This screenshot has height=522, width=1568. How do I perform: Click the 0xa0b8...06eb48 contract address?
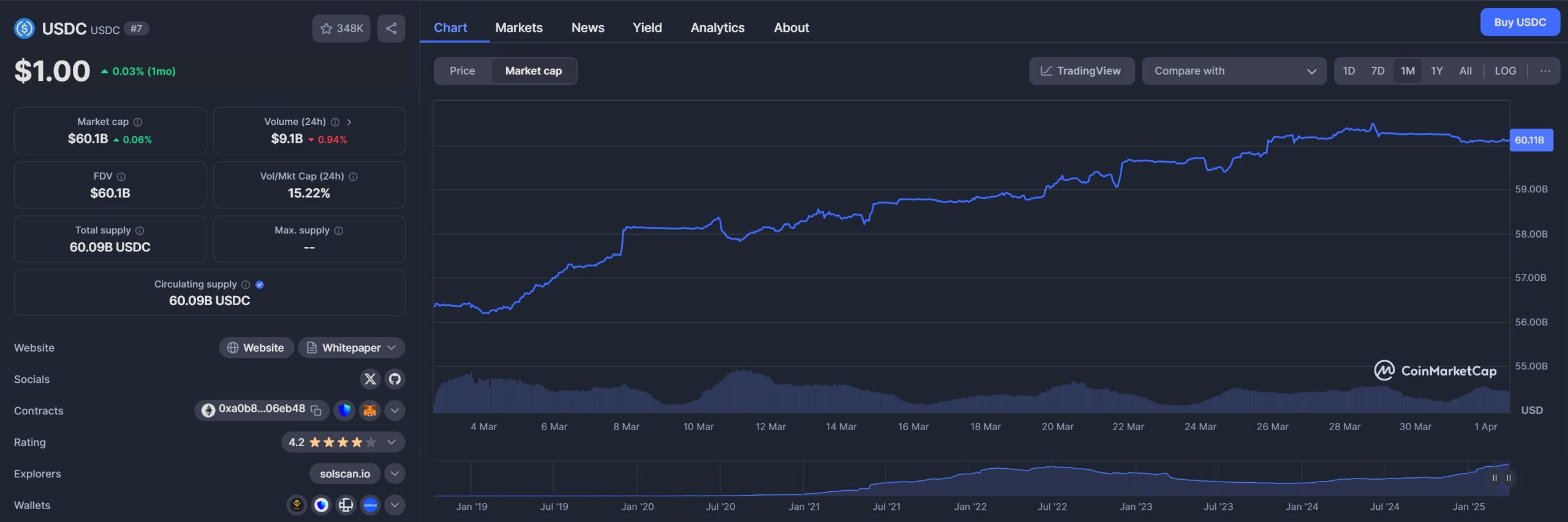point(262,409)
